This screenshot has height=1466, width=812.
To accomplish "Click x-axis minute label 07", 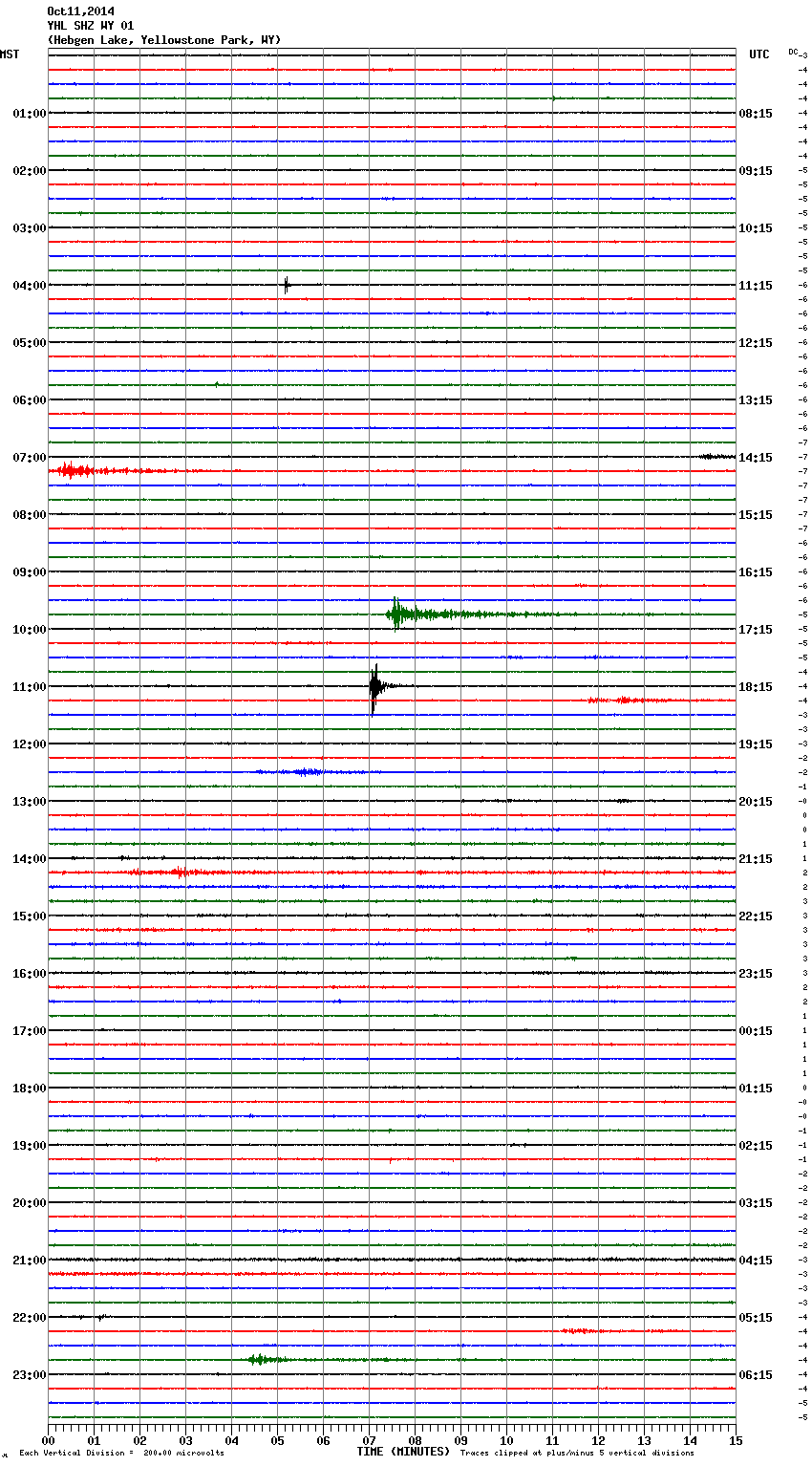I will click(369, 1441).
